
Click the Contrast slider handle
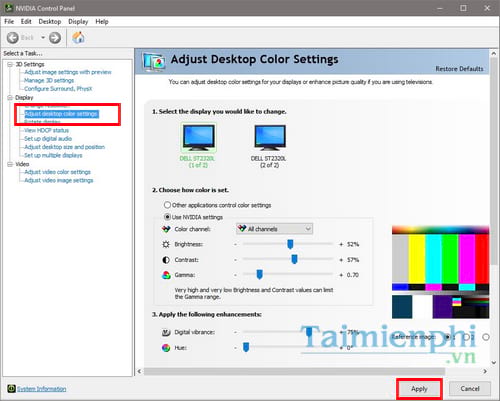point(294,259)
